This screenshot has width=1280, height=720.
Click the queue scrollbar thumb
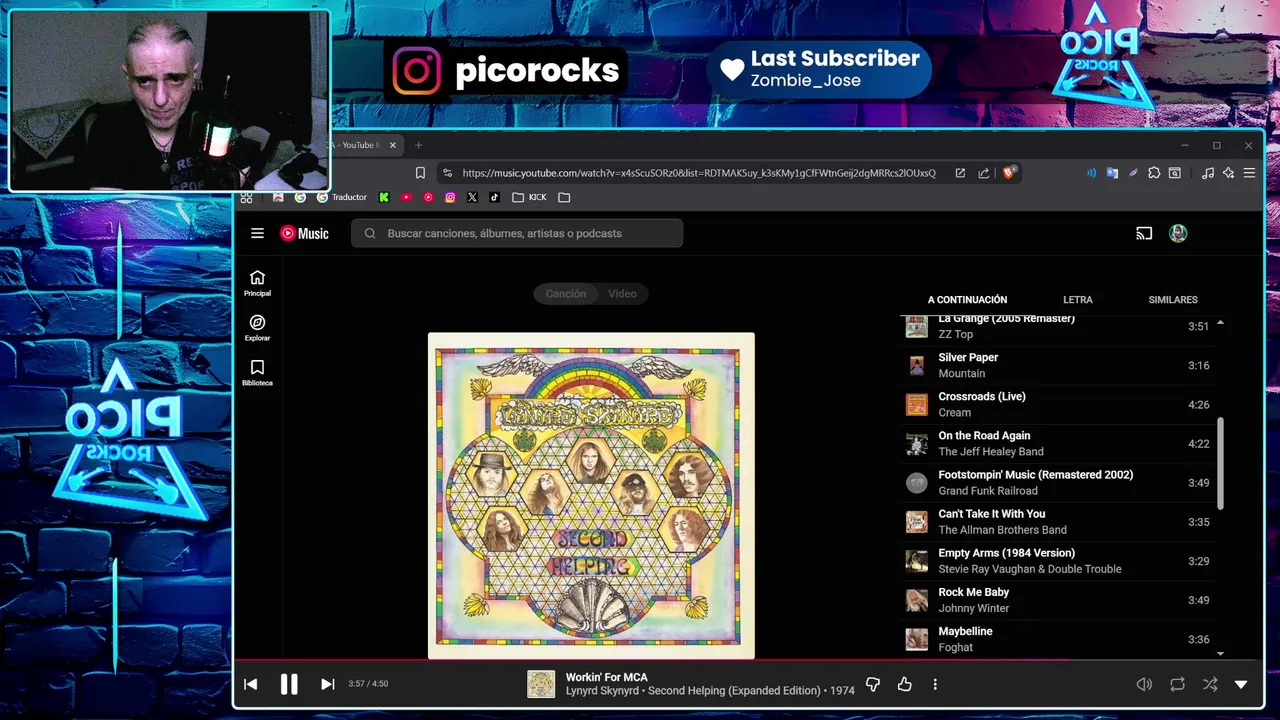[1220, 463]
